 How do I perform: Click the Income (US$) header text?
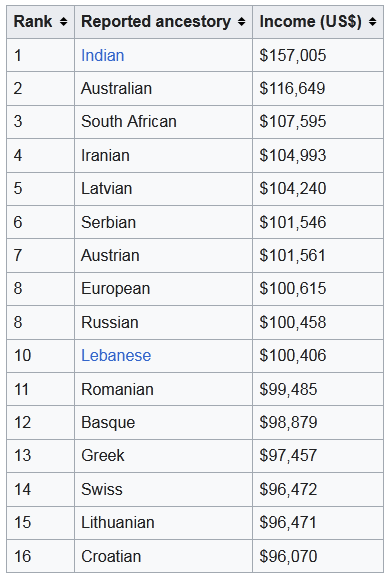(311, 22)
